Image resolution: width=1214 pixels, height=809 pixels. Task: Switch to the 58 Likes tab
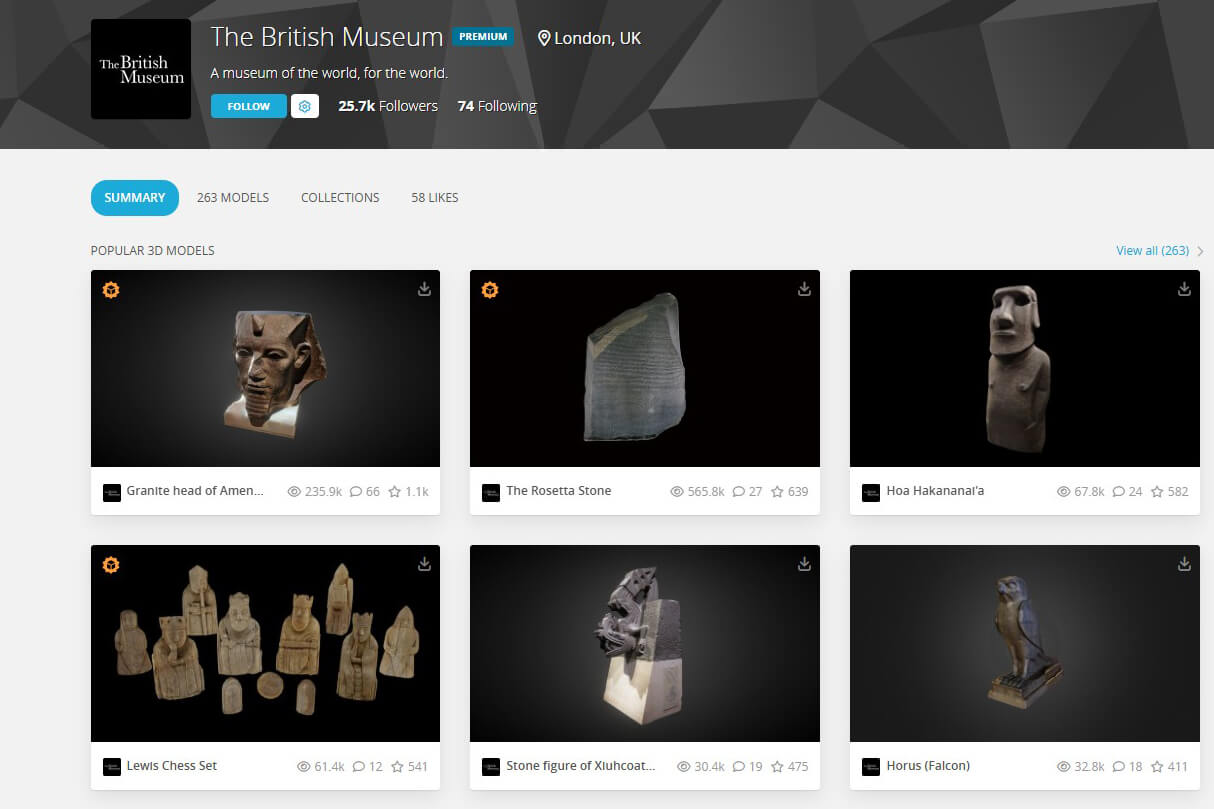click(x=435, y=198)
